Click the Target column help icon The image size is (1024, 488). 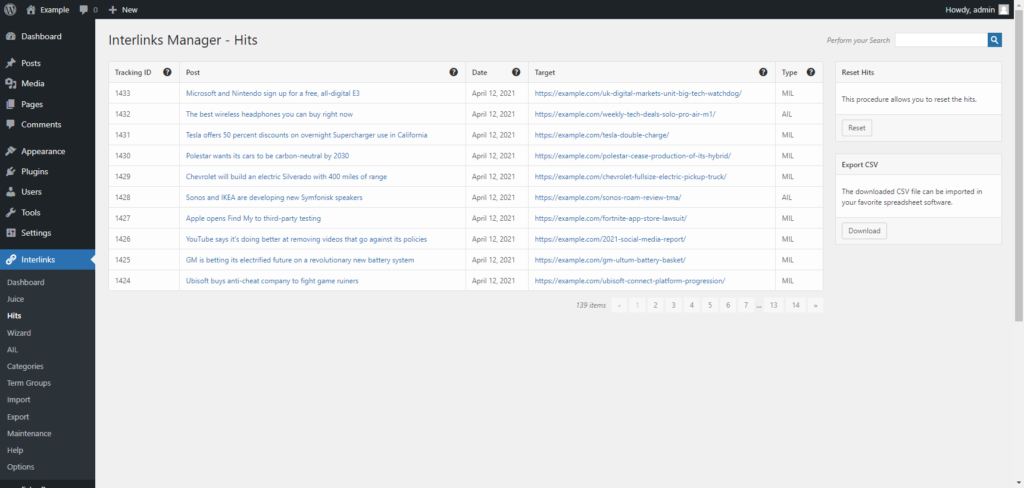tap(763, 72)
